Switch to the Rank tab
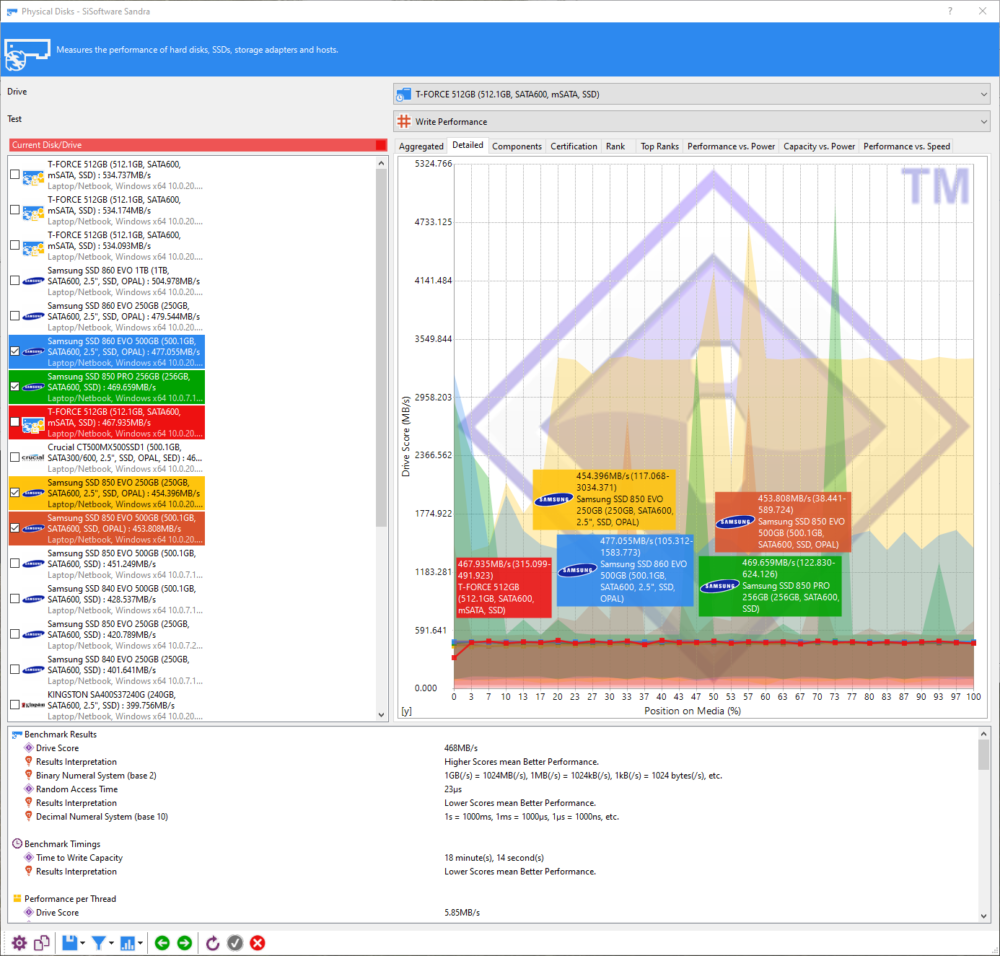The height and width of the screenshot is (956, 1000). [x=615, y=146]
